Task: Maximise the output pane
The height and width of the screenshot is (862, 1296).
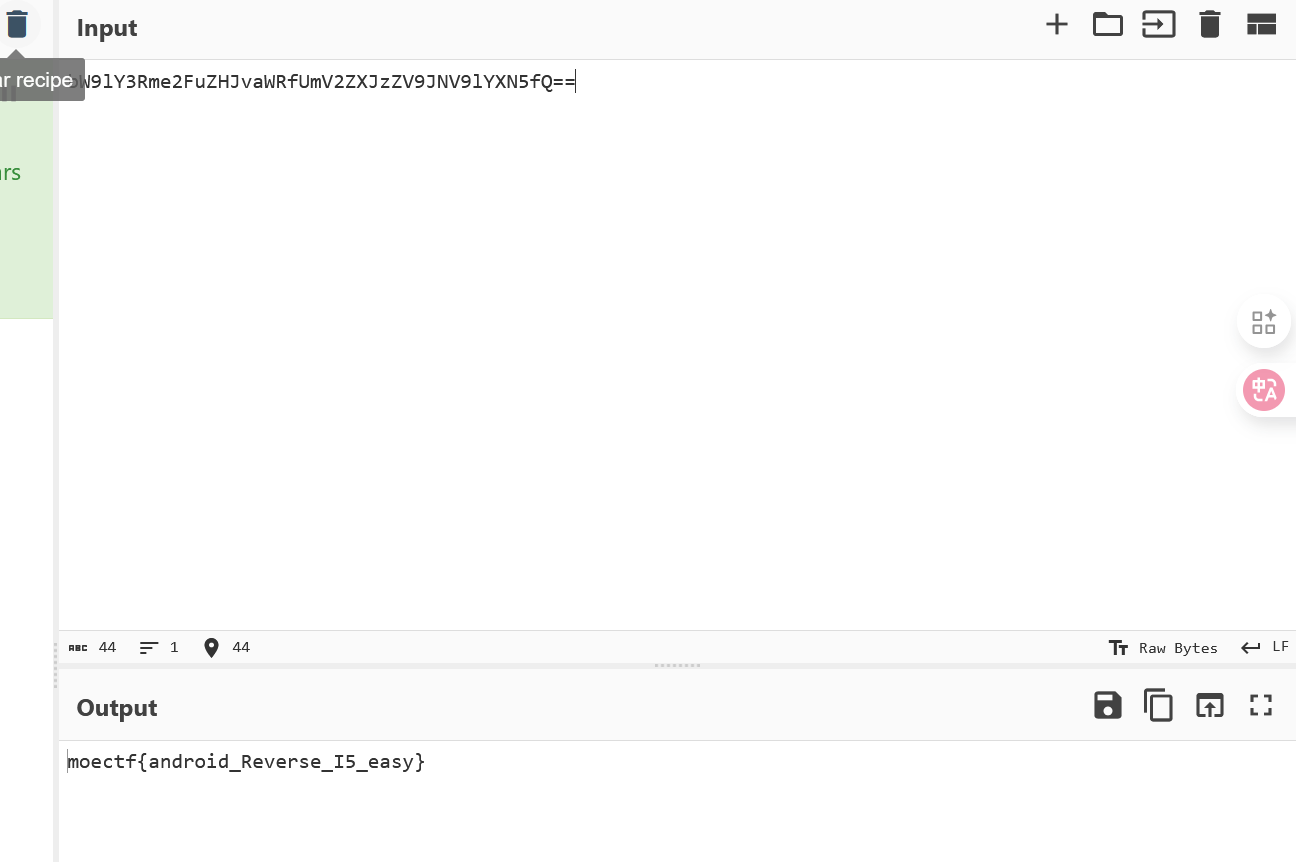Action: [x=1261, y=706]
